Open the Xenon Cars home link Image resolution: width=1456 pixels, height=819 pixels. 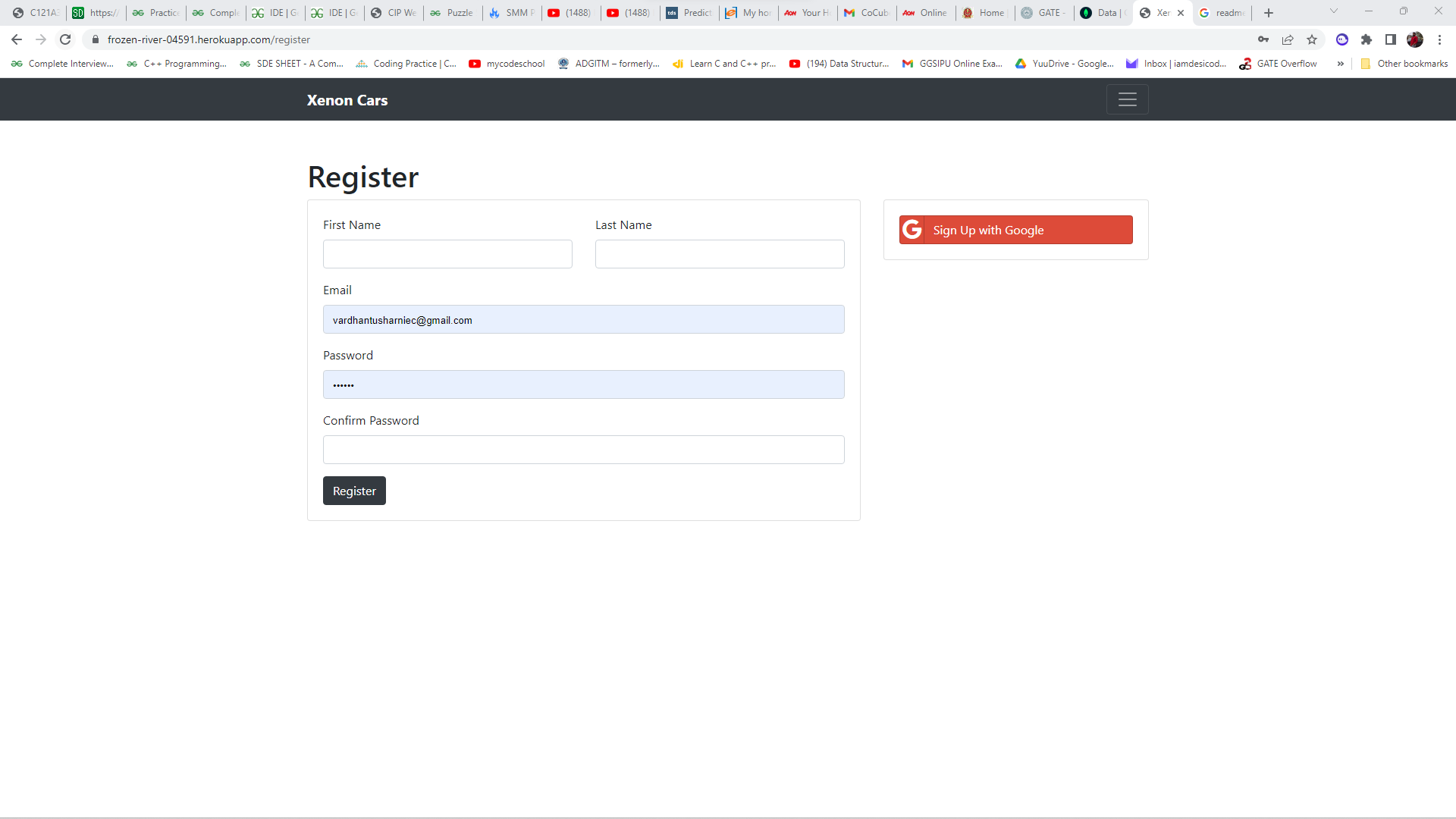coord(347,99)
